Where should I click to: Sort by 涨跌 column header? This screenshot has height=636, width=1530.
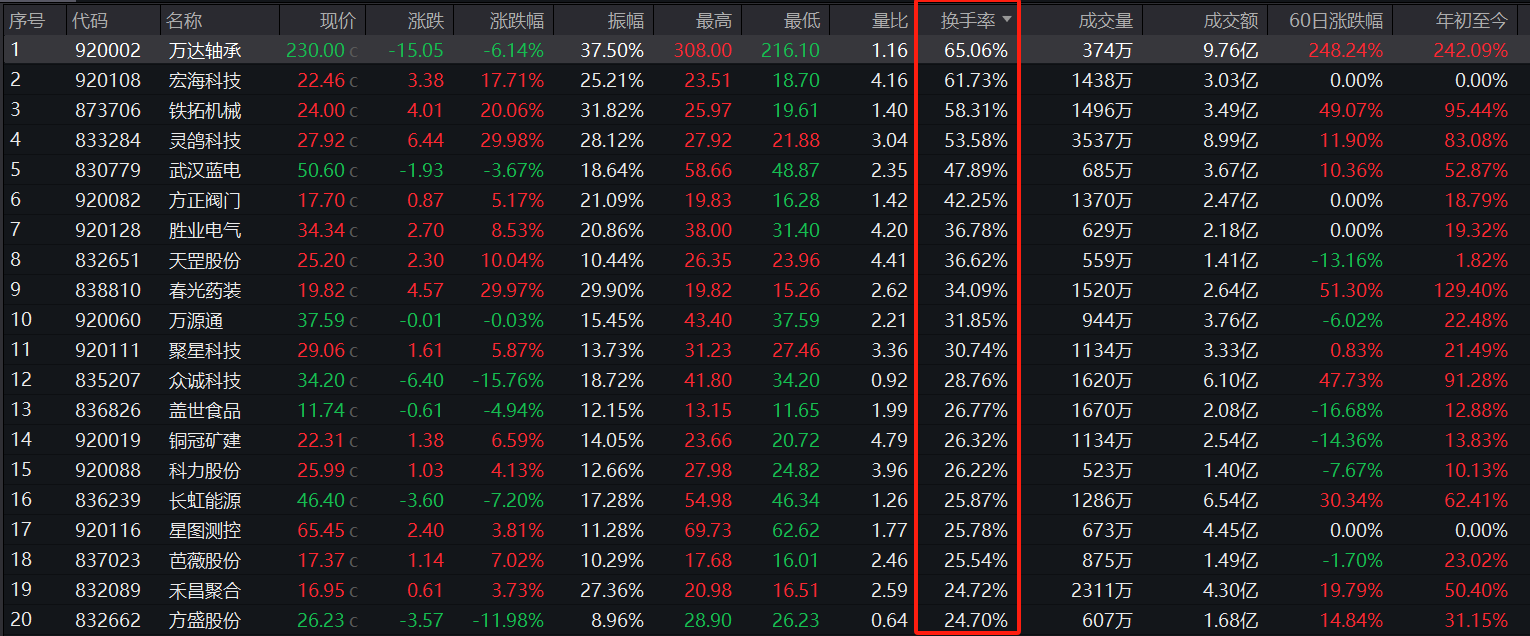[426, 20]
